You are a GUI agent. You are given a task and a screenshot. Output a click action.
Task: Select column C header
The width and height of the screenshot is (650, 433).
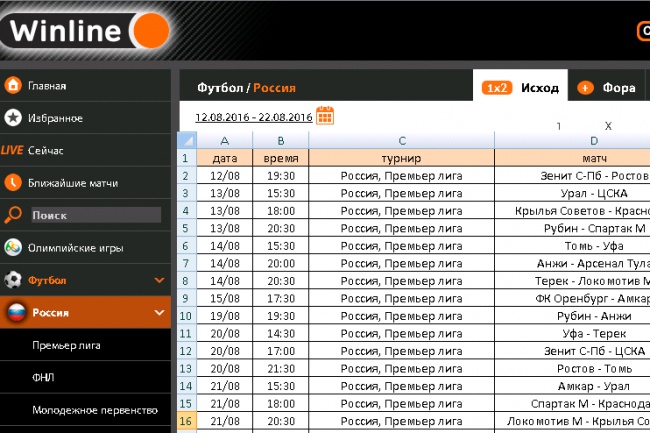tap(402, 140)
